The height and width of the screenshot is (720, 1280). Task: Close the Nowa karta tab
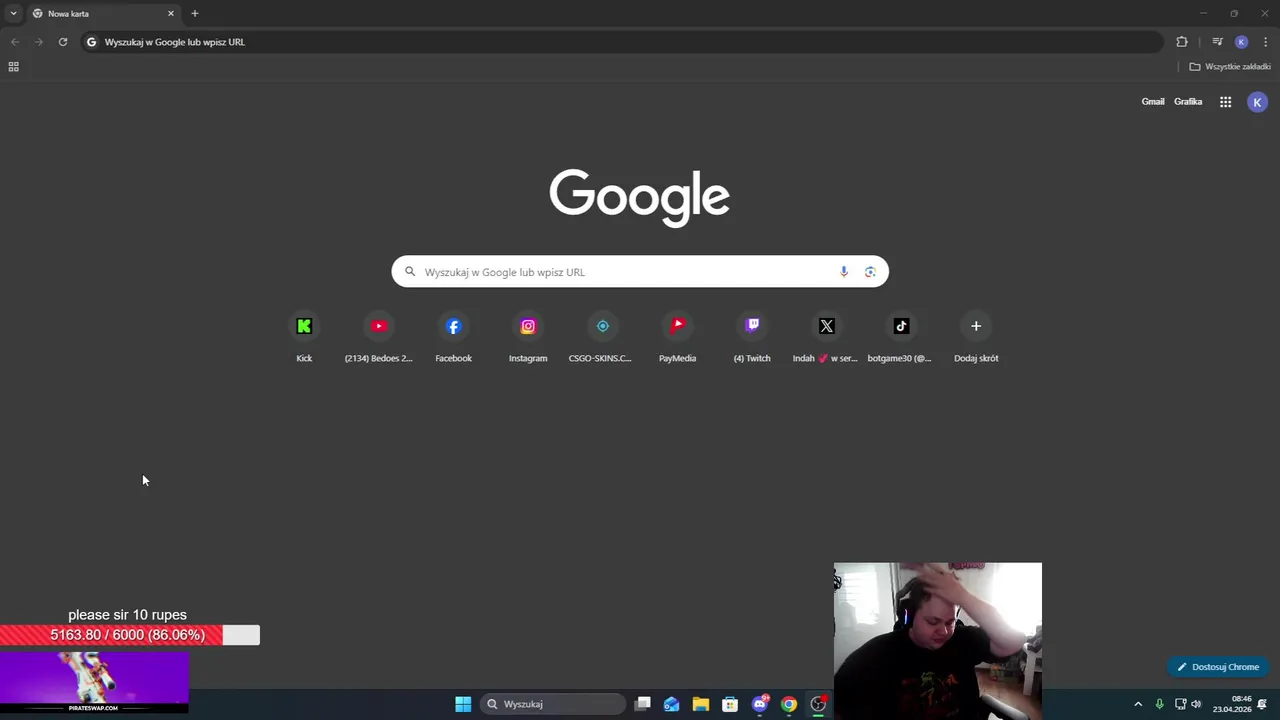tap(171, 14)
